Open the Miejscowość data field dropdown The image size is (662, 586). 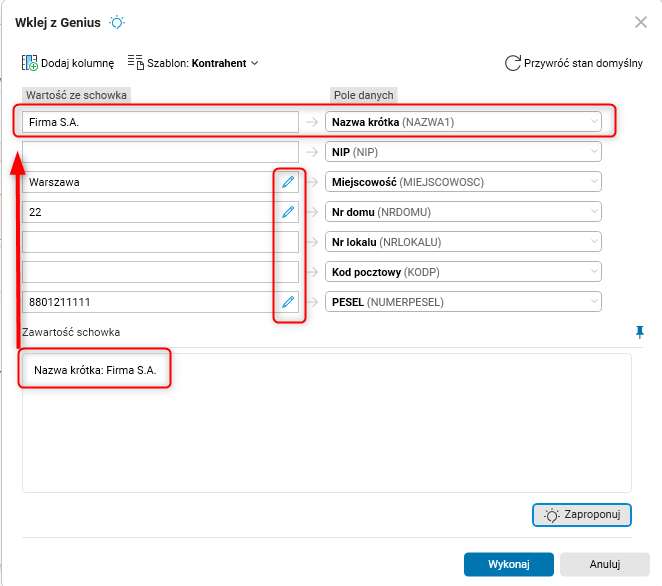coord(595,182)
